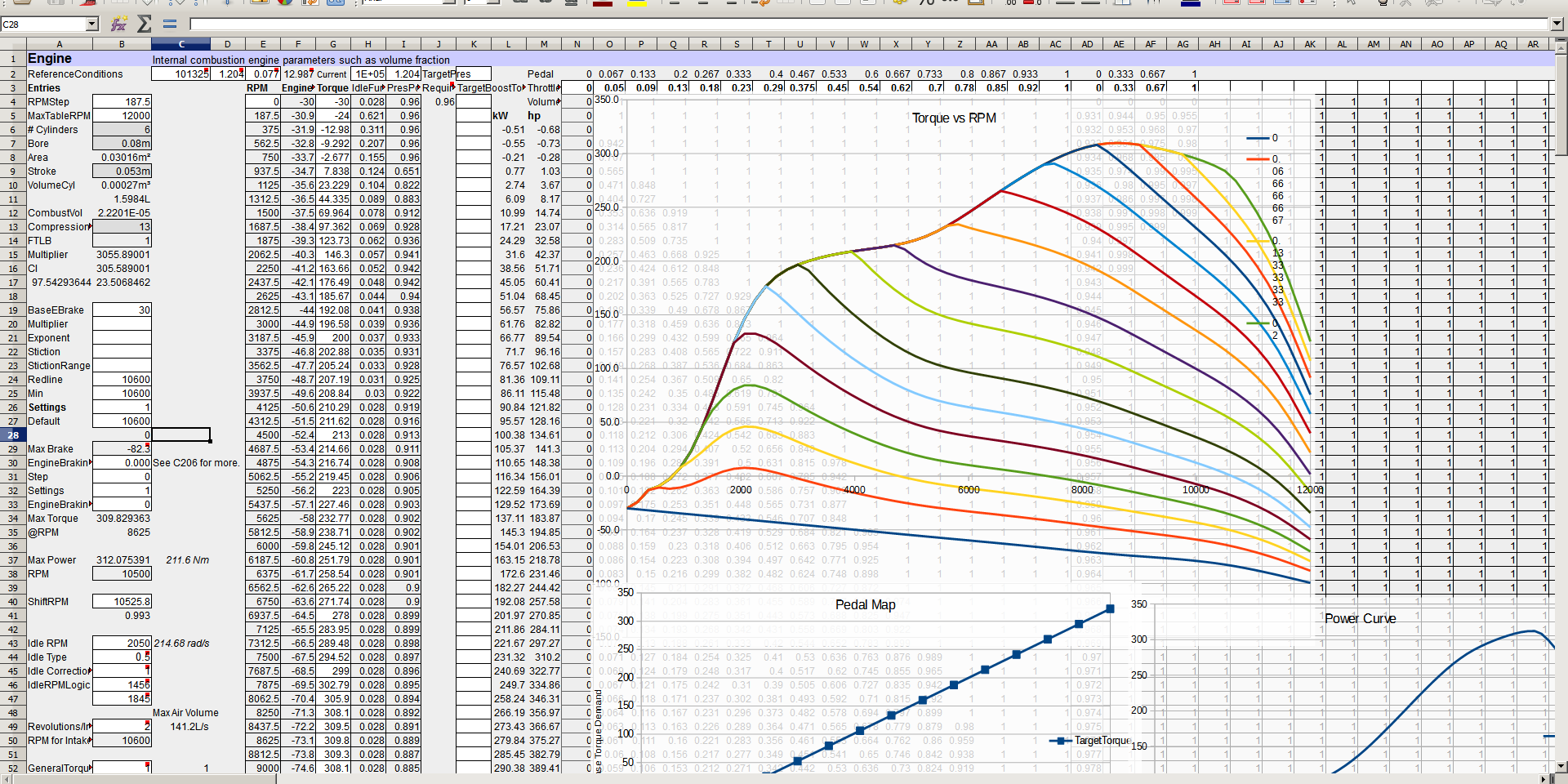This screenshot has height=784, width=1568.
Task: Click the yellow highlighting color bar
Action: pos(636,3)
